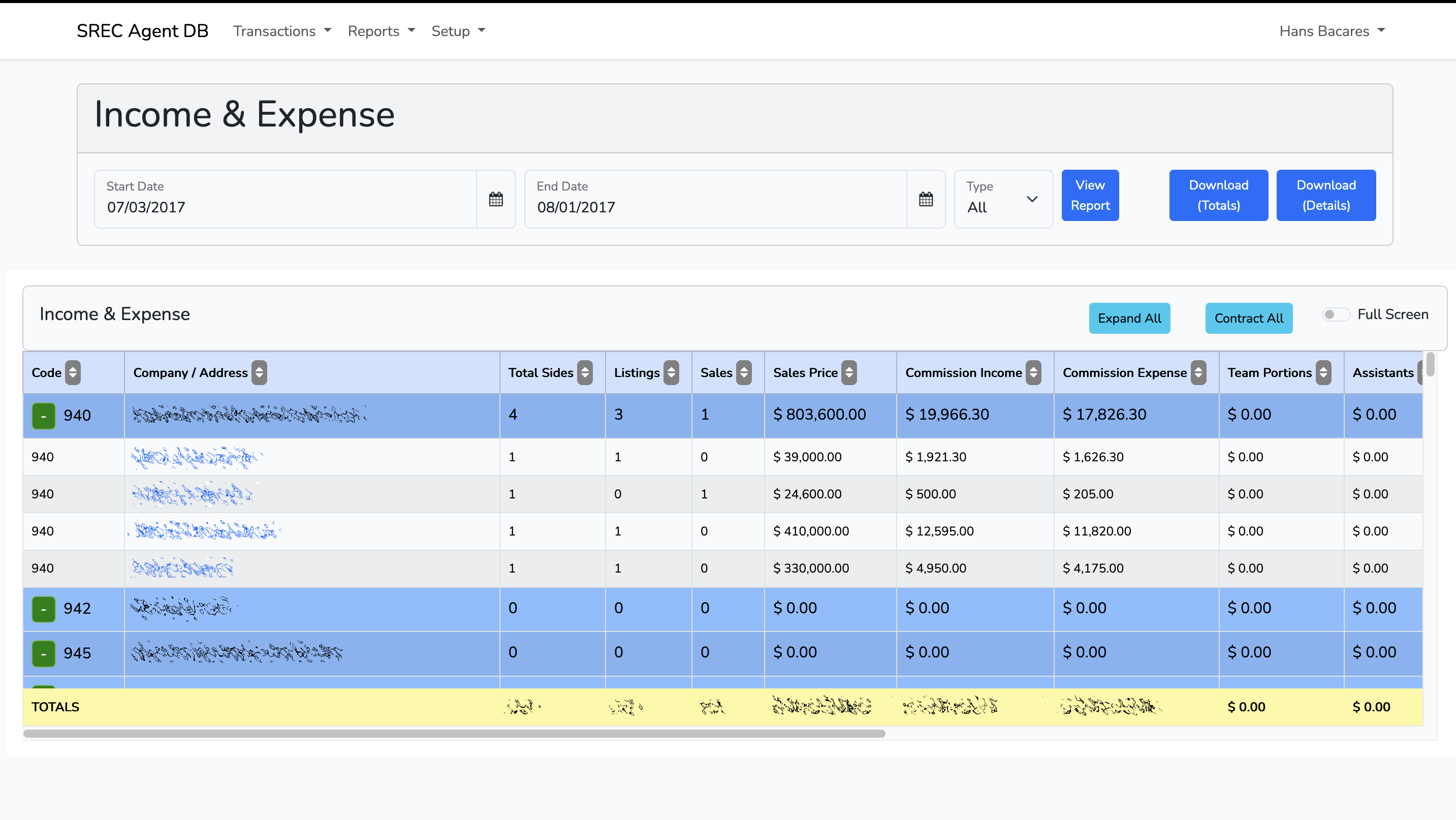This screenshot has width=1456, height=820.
Task: Click the View Report button
Action: point(1090,195)
